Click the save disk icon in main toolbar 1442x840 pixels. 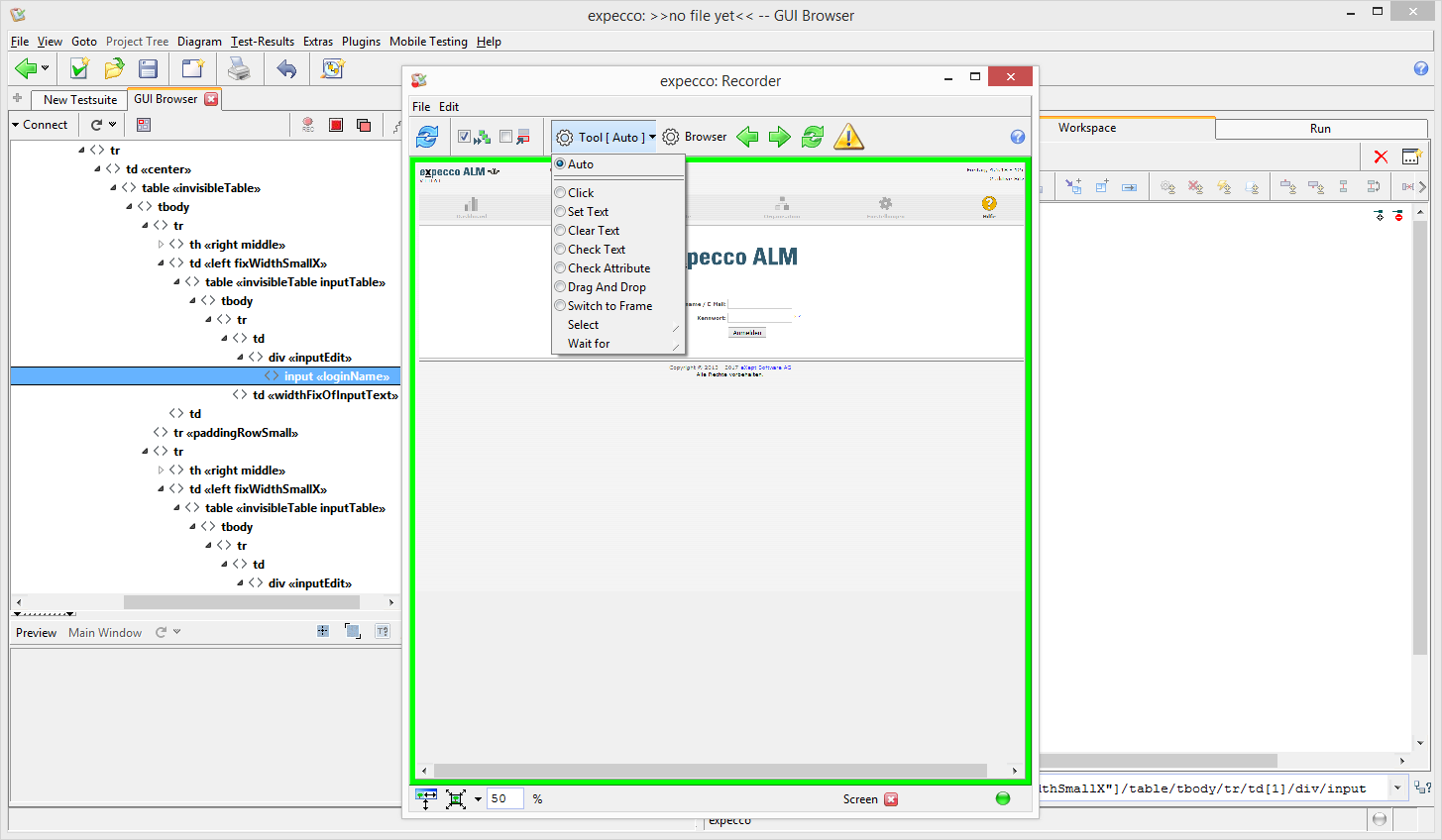(149, 68)
